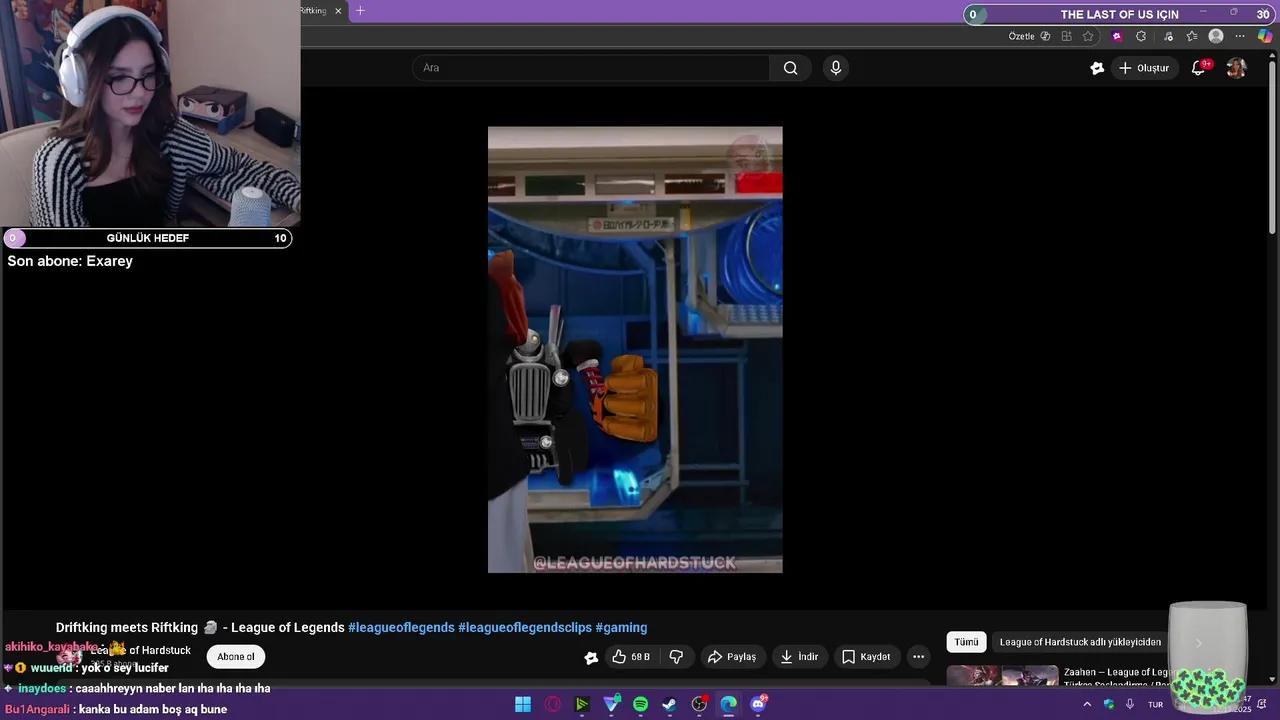Click the İndir download button
Viewport: 1280px width, 720px height.
click(799, 657)
